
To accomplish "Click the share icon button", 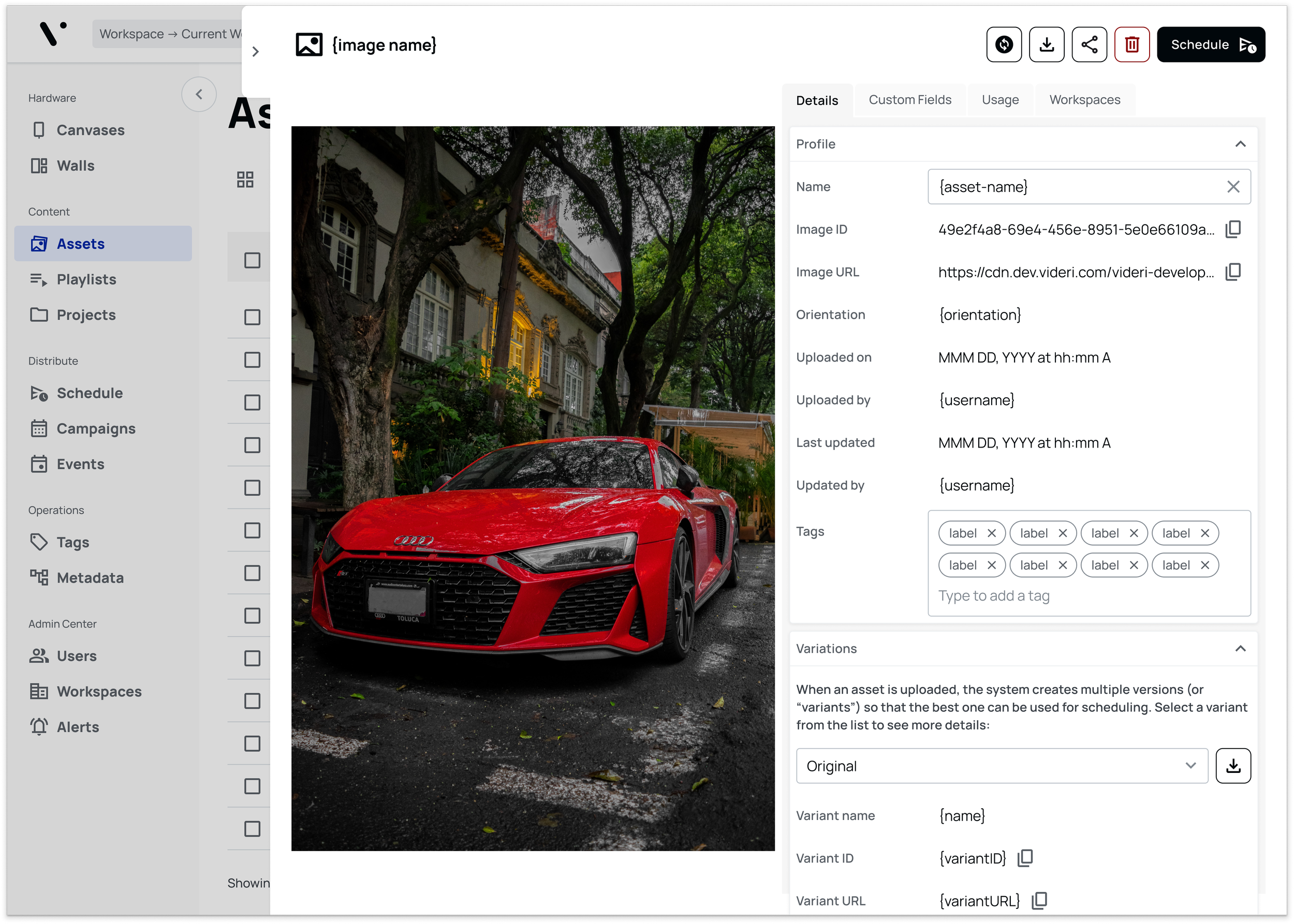I will [x=1089, y=44].
